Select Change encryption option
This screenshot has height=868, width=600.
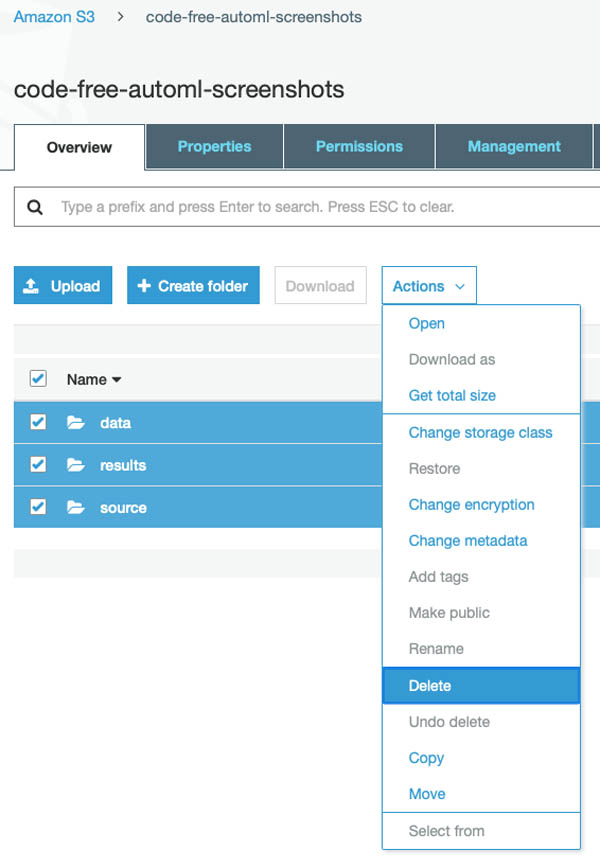point(481,504)
